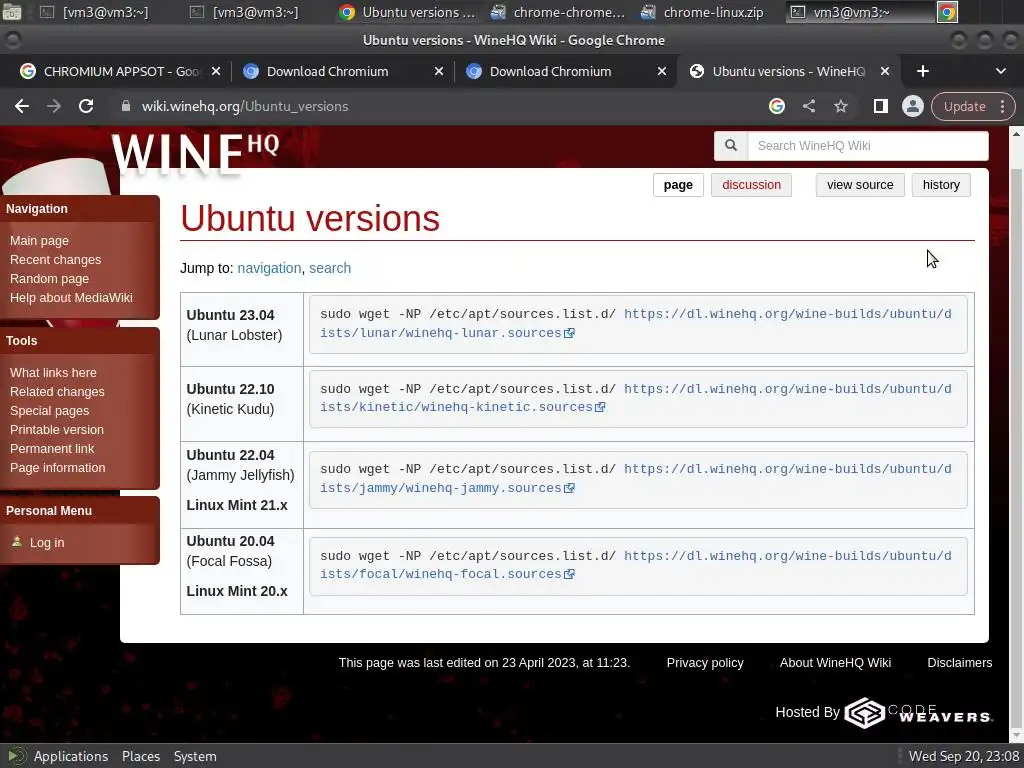The height and width of the screenshot is (768, 1024).
Task: Follow the 'navigation' jump link
Action: [x=269, y=268]
